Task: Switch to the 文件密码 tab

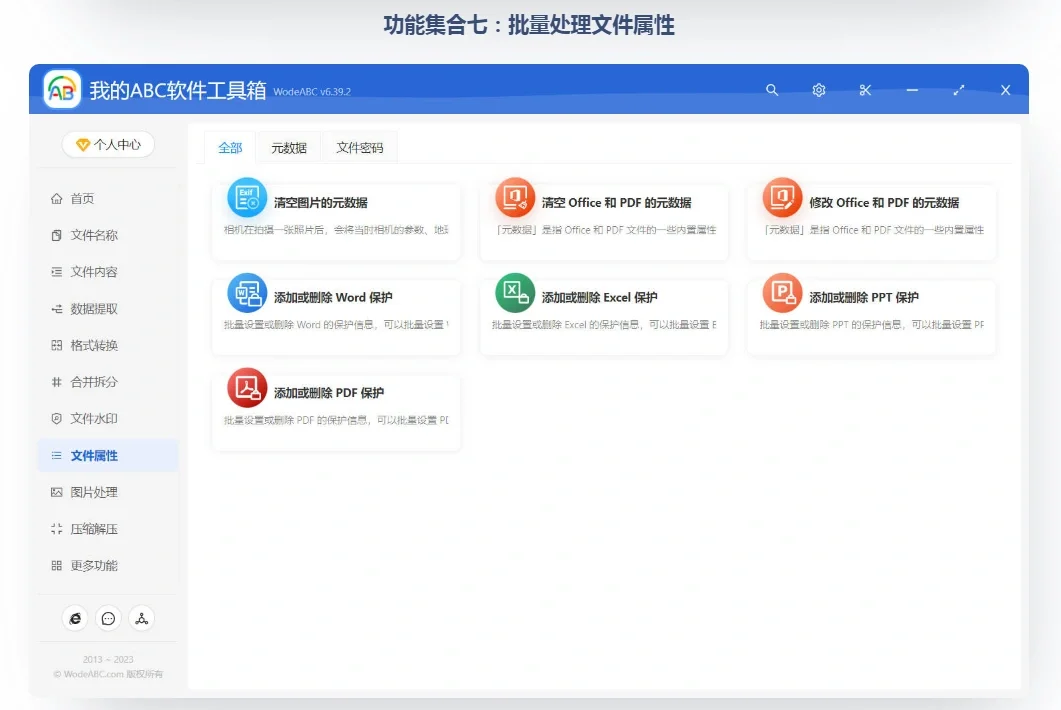Action: tap(360, 147)
